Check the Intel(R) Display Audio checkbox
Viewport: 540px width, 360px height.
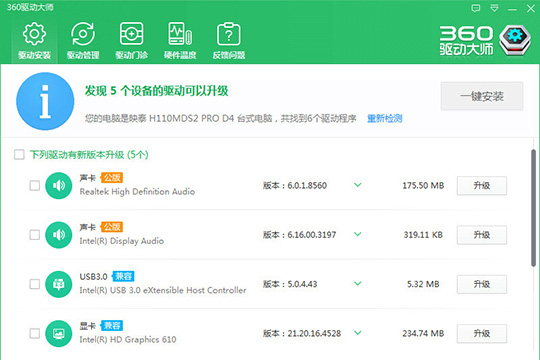[34, 235]
